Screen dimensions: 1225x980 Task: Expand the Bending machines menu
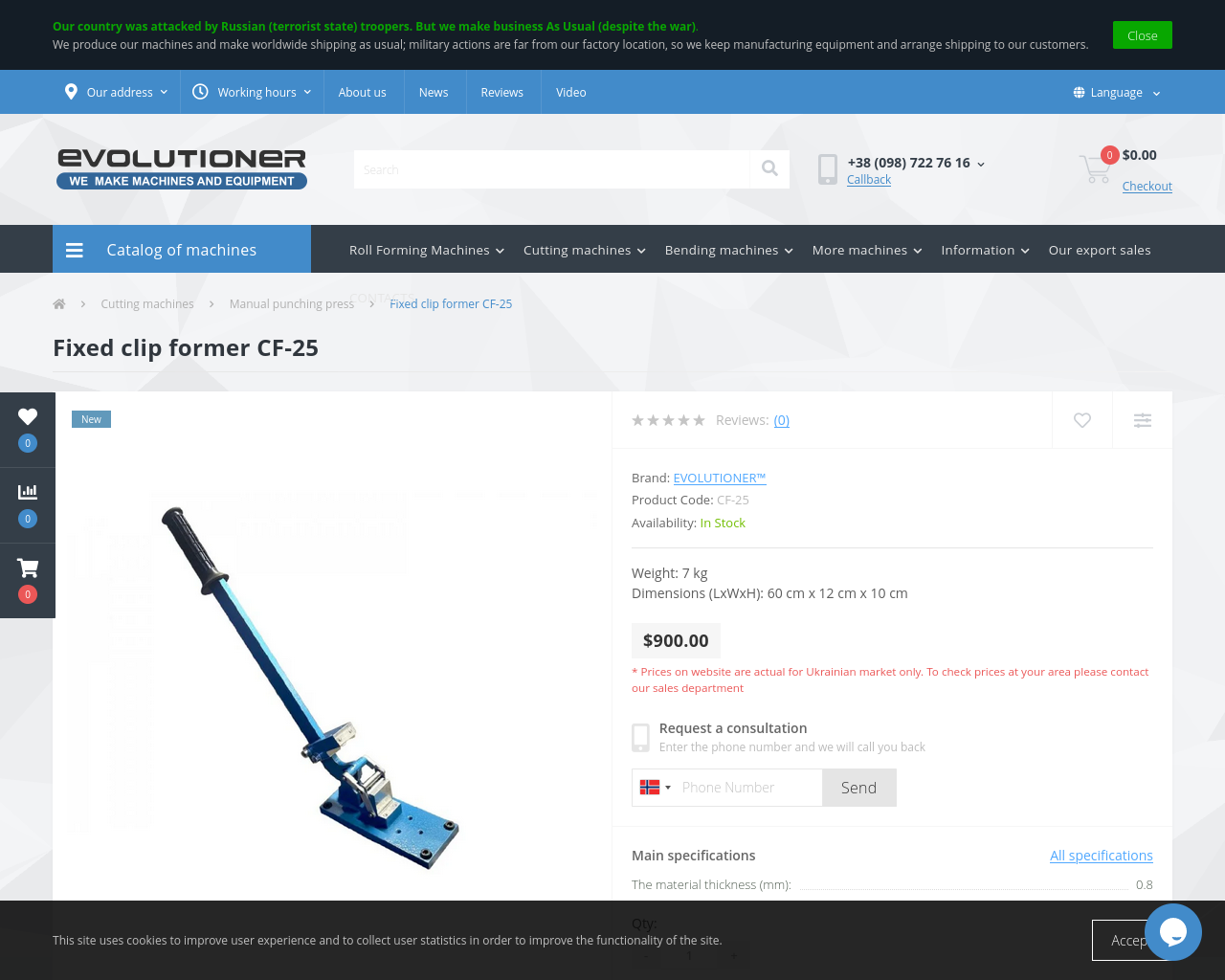pos(729,250)
